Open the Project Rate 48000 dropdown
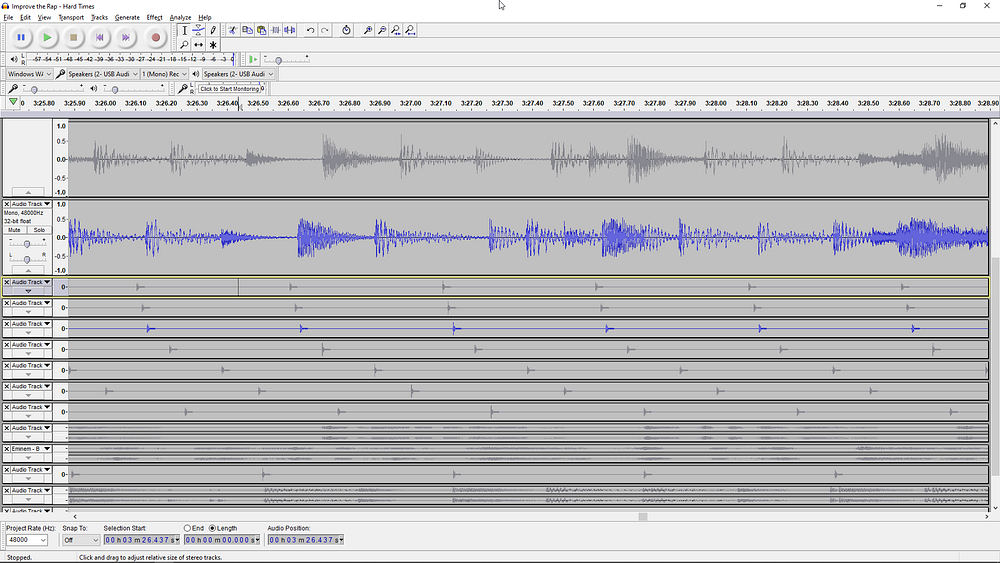 [27, 540]
